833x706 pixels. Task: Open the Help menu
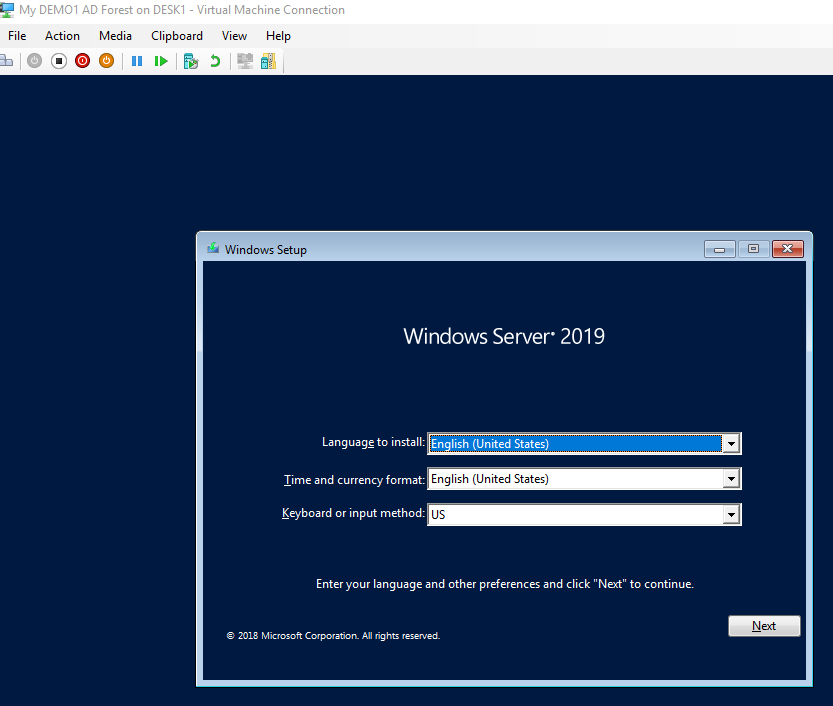[278, 36]
